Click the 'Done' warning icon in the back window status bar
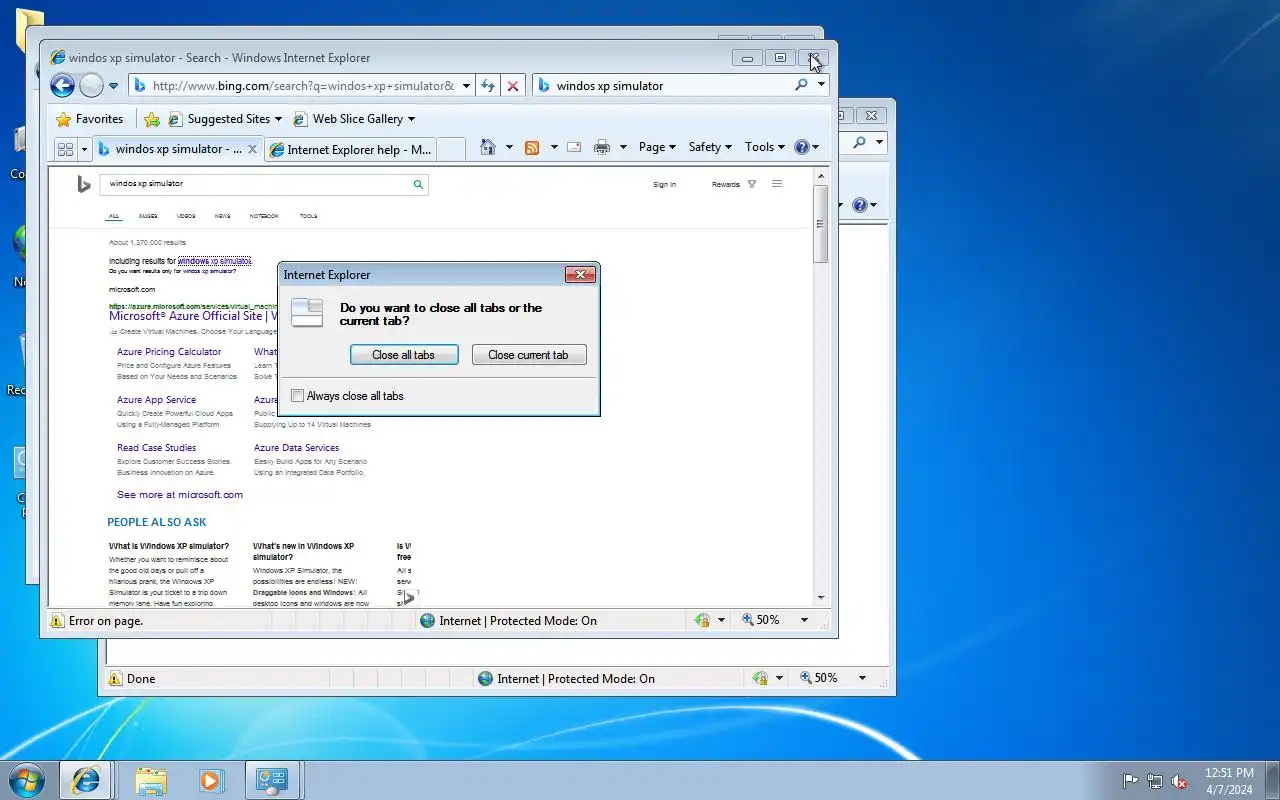Viewport: 1280px width, 800px height. tap(115, 679)
